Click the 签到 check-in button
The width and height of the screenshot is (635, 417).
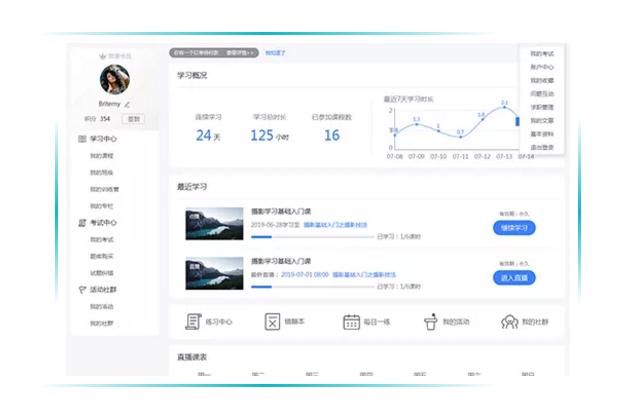[134, 119]
